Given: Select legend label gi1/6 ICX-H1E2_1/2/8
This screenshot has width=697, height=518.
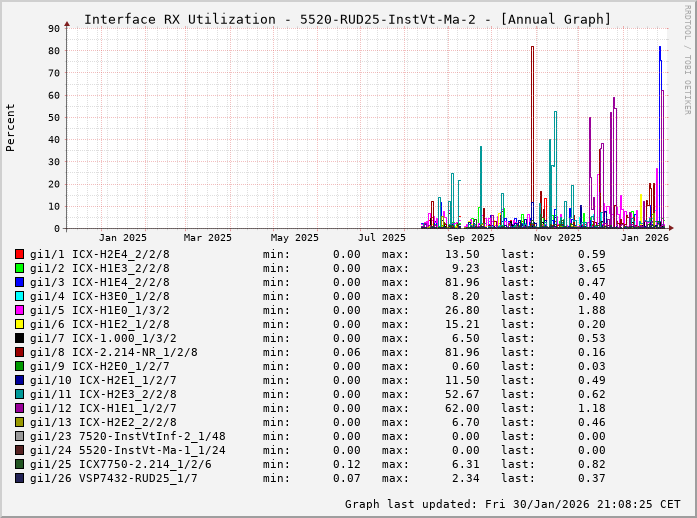Looking at the screenshot, I should point(100,324).
